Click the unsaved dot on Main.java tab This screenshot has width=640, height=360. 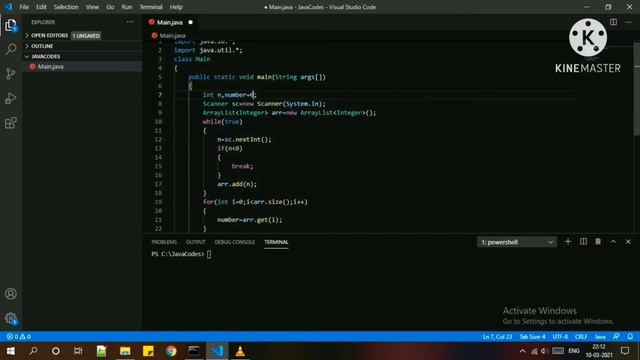point(191,22)
